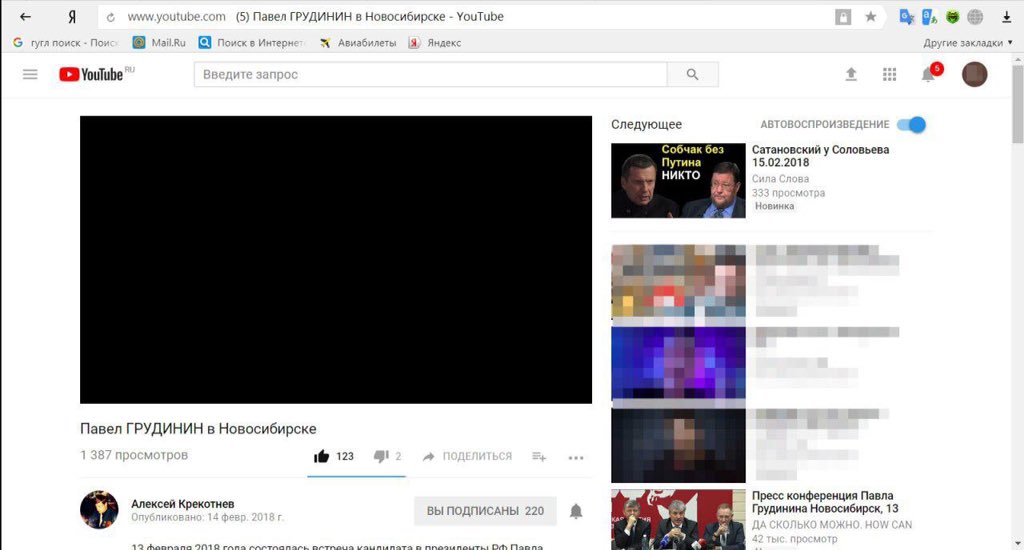The image size is (1024, 550).
Task: Open the YouTube hamburger guide menu
Action: click(30, 75)
